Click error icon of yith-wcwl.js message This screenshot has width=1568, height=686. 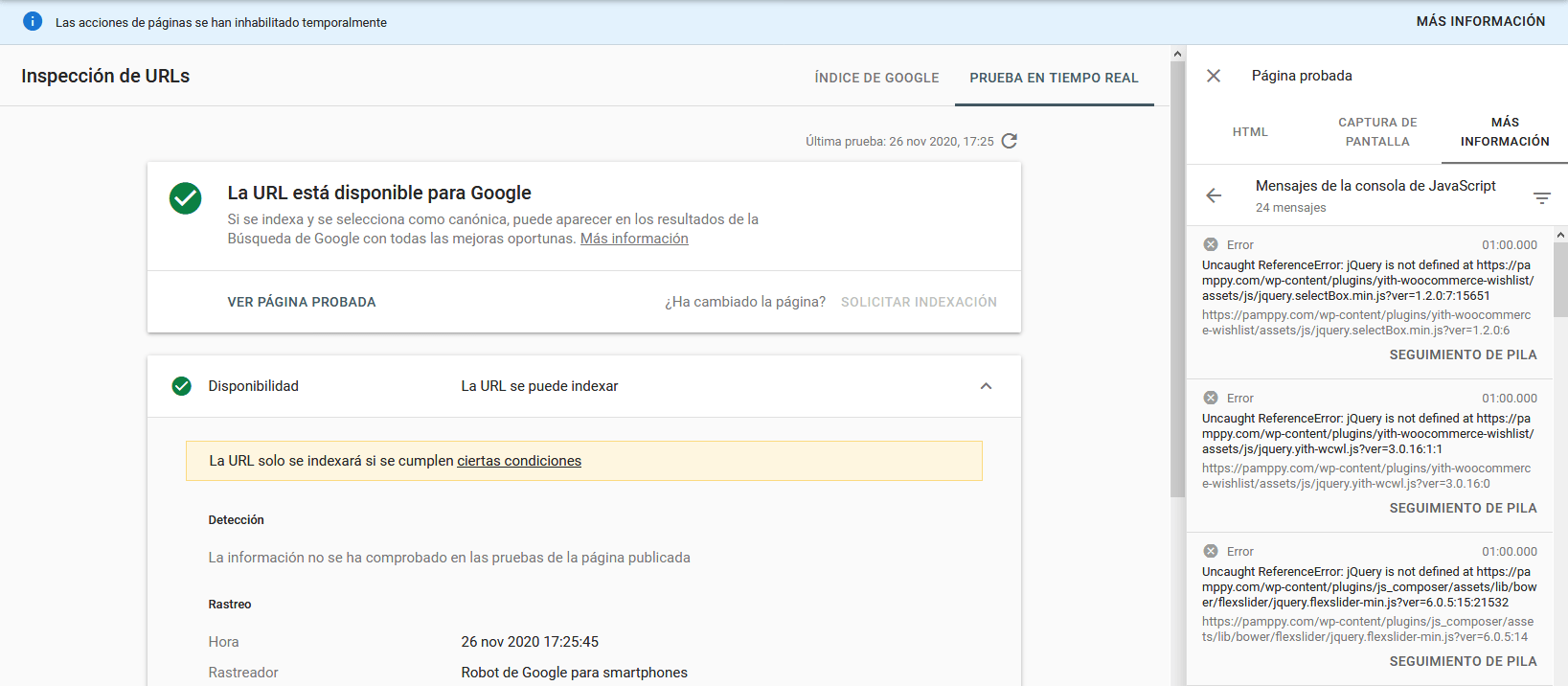click(1211, 398)
